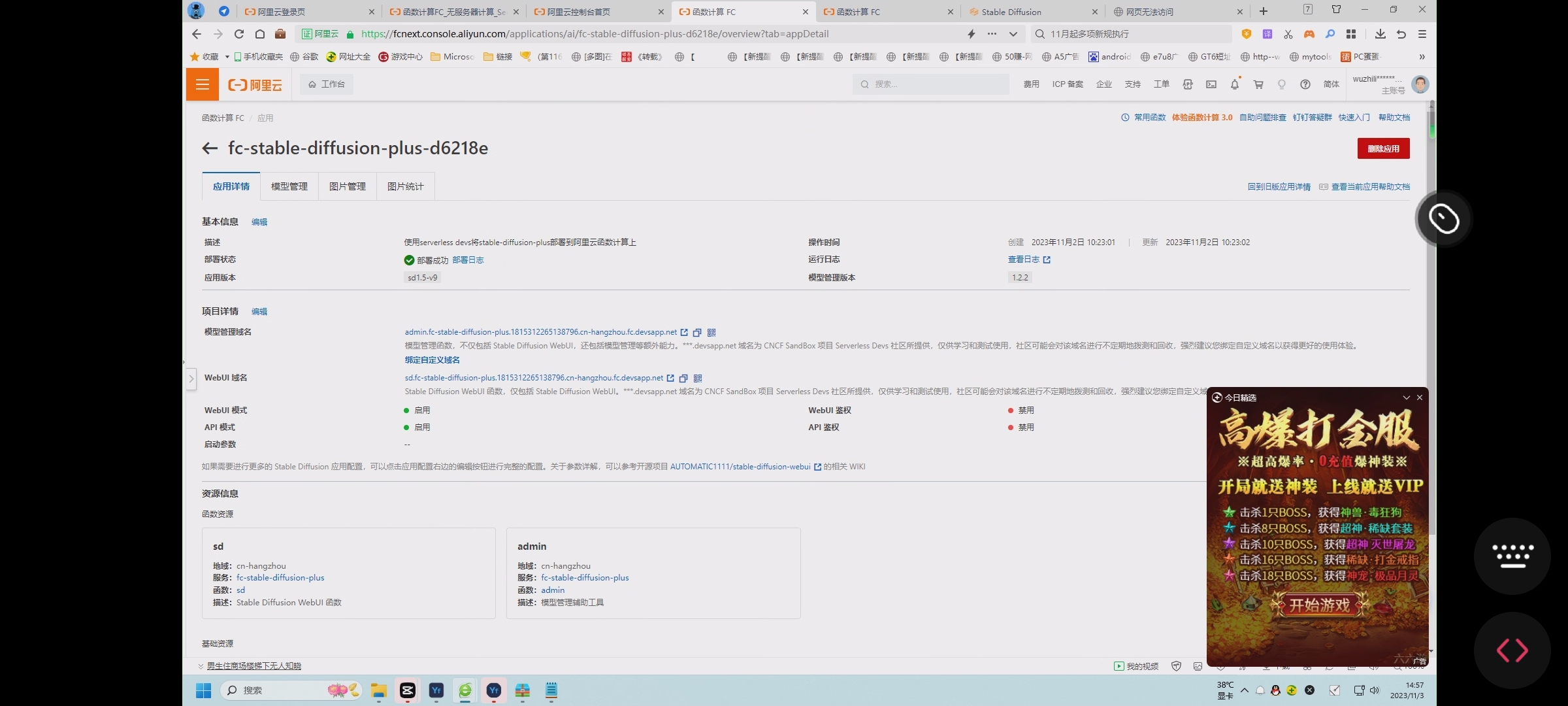Expand the address bar dropdown chevron
This screenshot has width=1568, height=706.
pos(1013,34)
